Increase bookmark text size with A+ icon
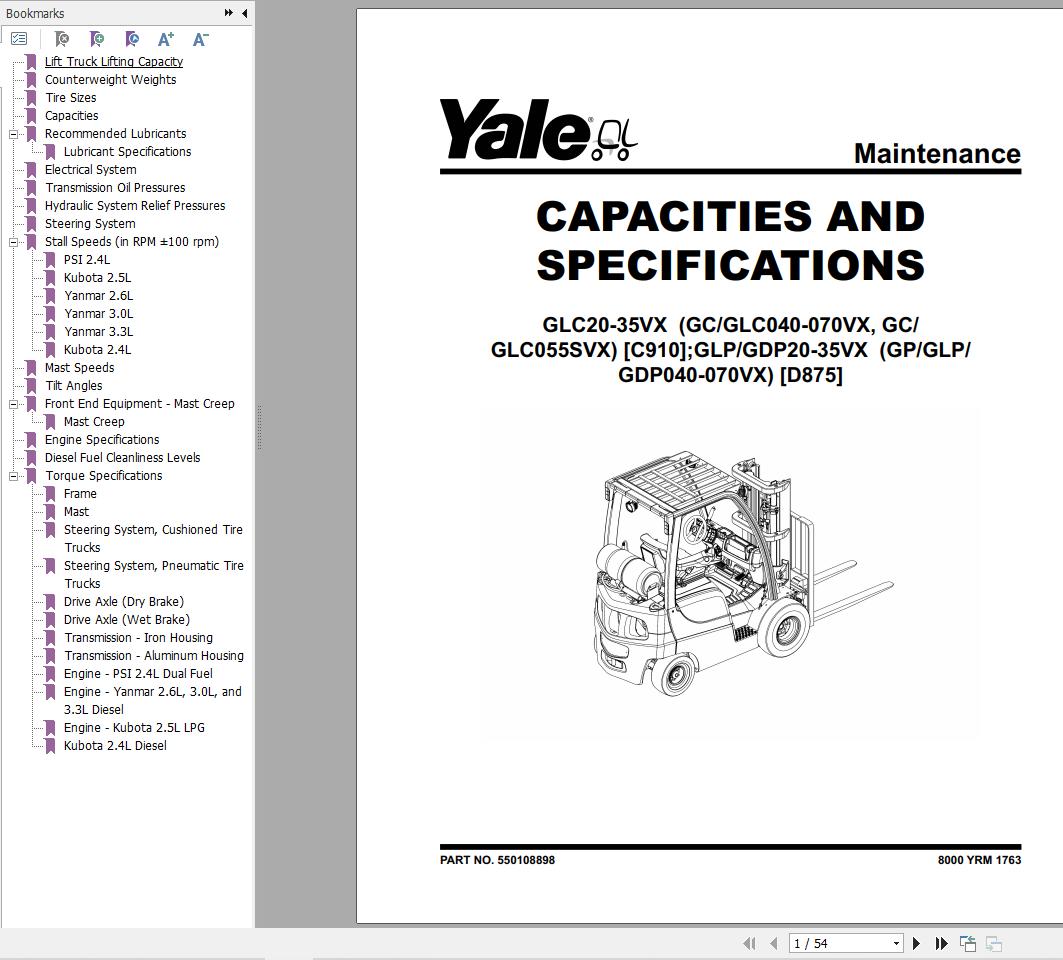Image resolution: width=1063 pixels, height=960 pixels. point(165,38)
